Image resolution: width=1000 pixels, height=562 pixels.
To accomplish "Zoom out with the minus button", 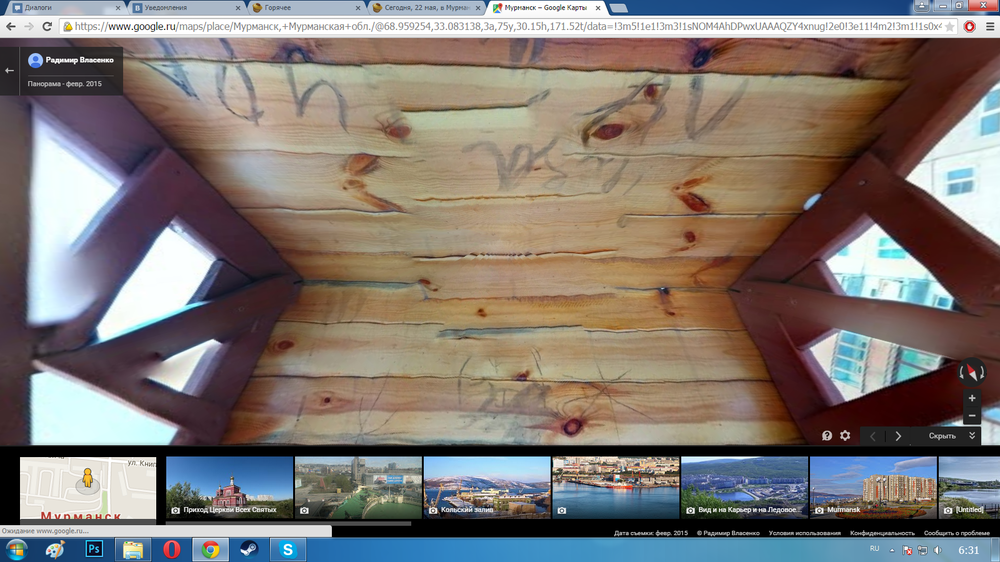I will coord(972,415).
